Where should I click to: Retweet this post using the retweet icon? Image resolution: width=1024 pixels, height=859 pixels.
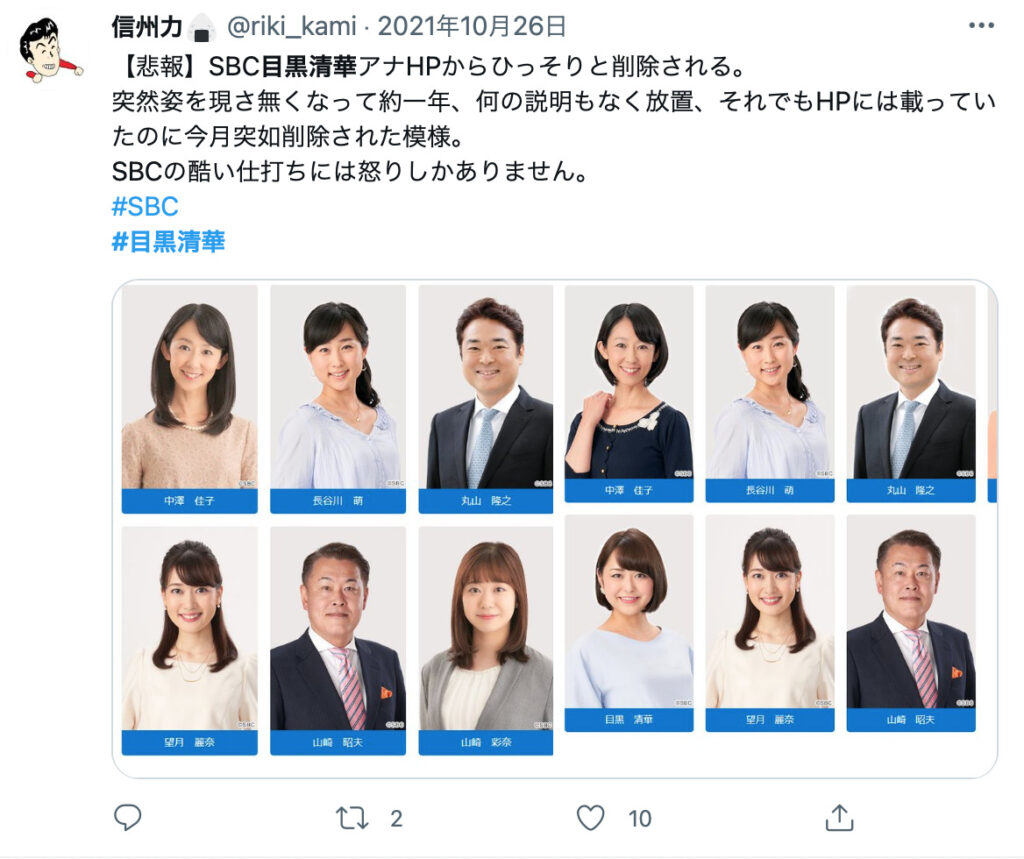point(351,818)
